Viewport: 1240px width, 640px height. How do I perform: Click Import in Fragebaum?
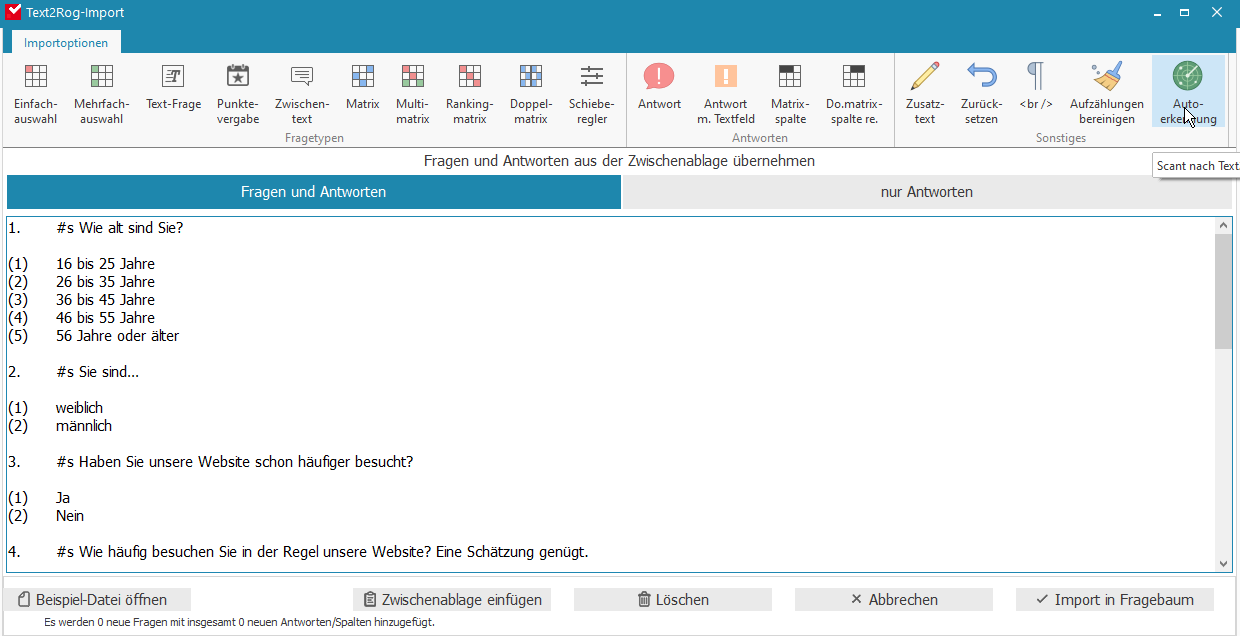[1114, 599]
